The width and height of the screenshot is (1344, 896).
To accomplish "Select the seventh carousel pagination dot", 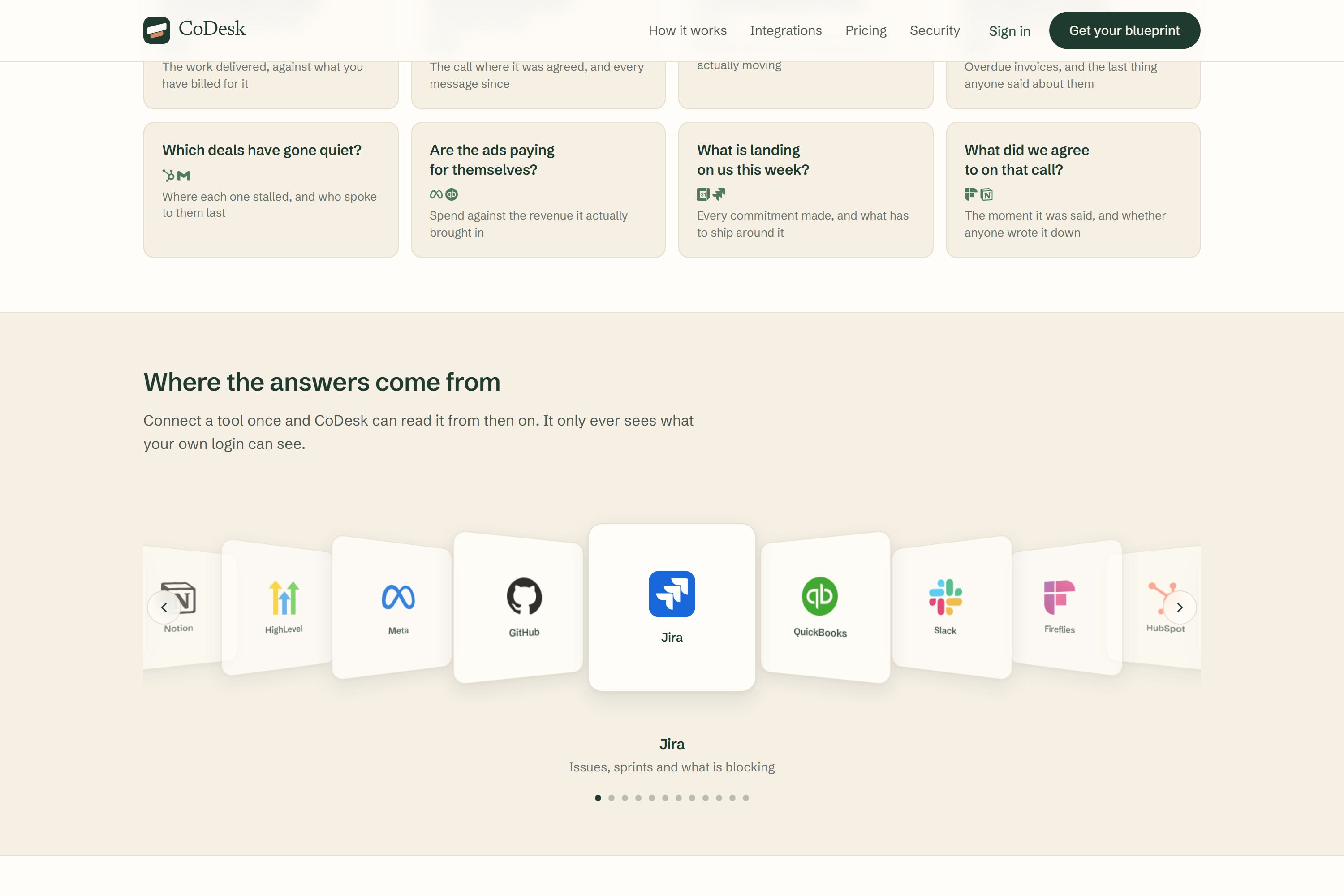I will (678, 798).
